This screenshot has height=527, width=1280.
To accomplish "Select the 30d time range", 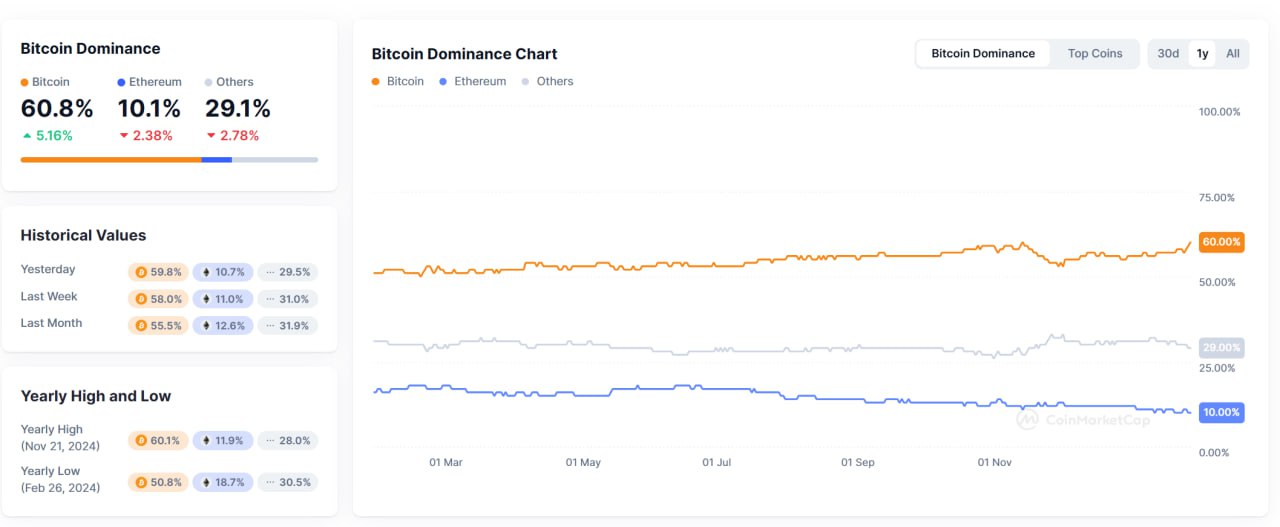I will click(x=1168, y=54).
